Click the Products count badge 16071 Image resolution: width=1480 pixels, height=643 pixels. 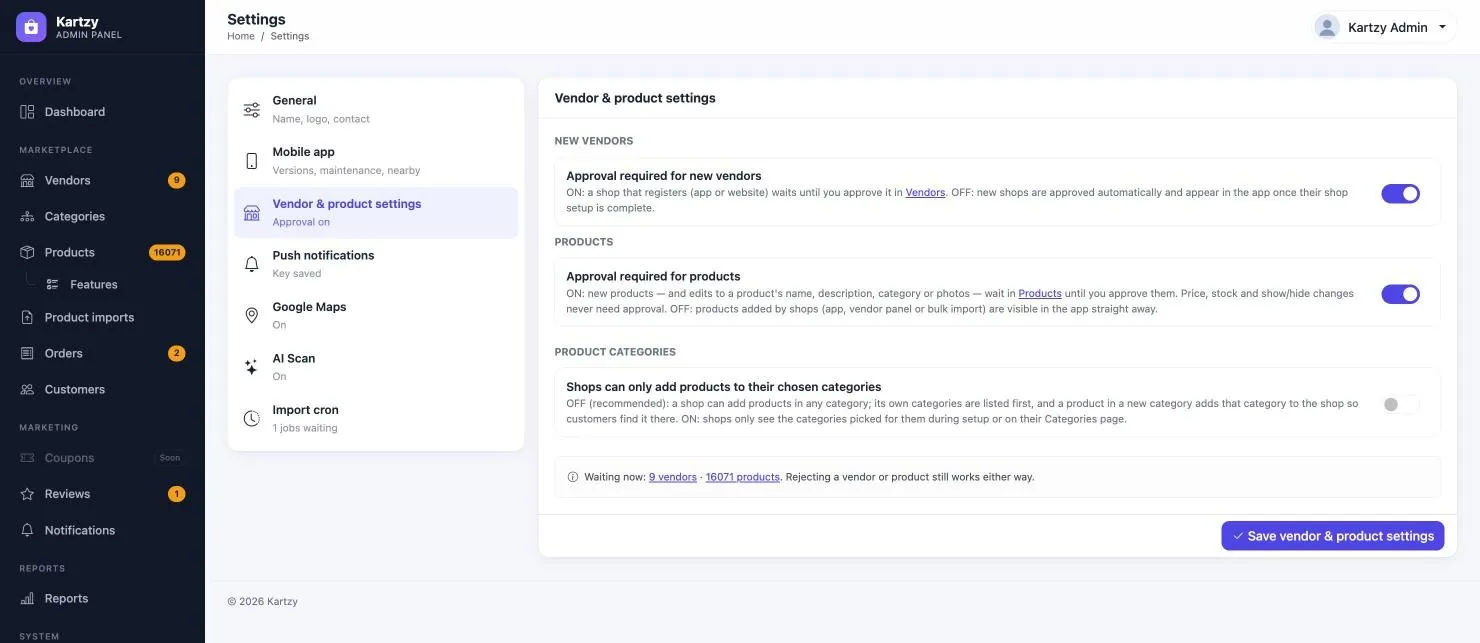pyautogui.click(x=167, y=253)
